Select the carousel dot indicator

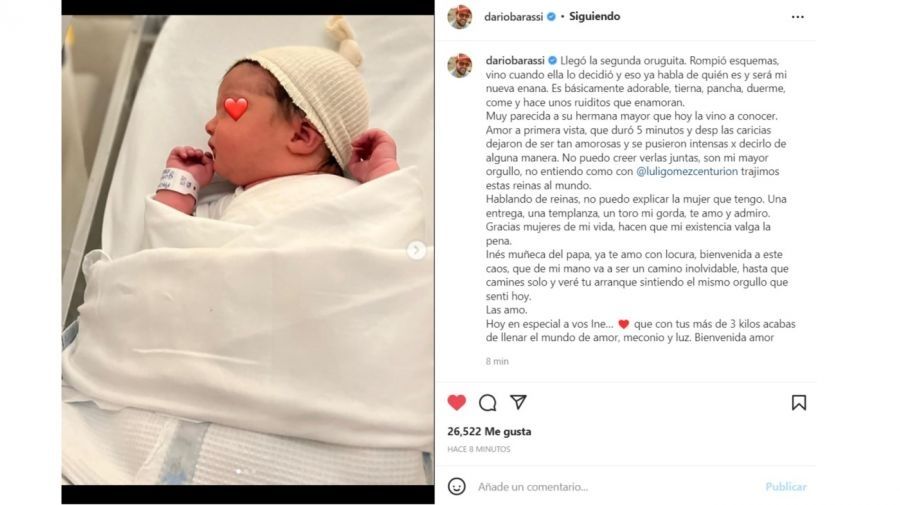pos(239,472)
